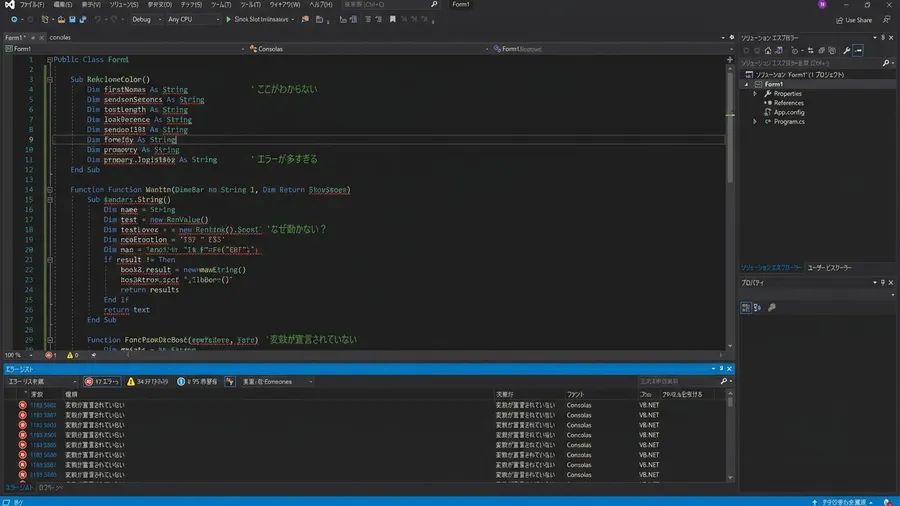Click the Visual Studio logo icon
Viewport: 900px width, 506px height.
[x=9, y=5]
